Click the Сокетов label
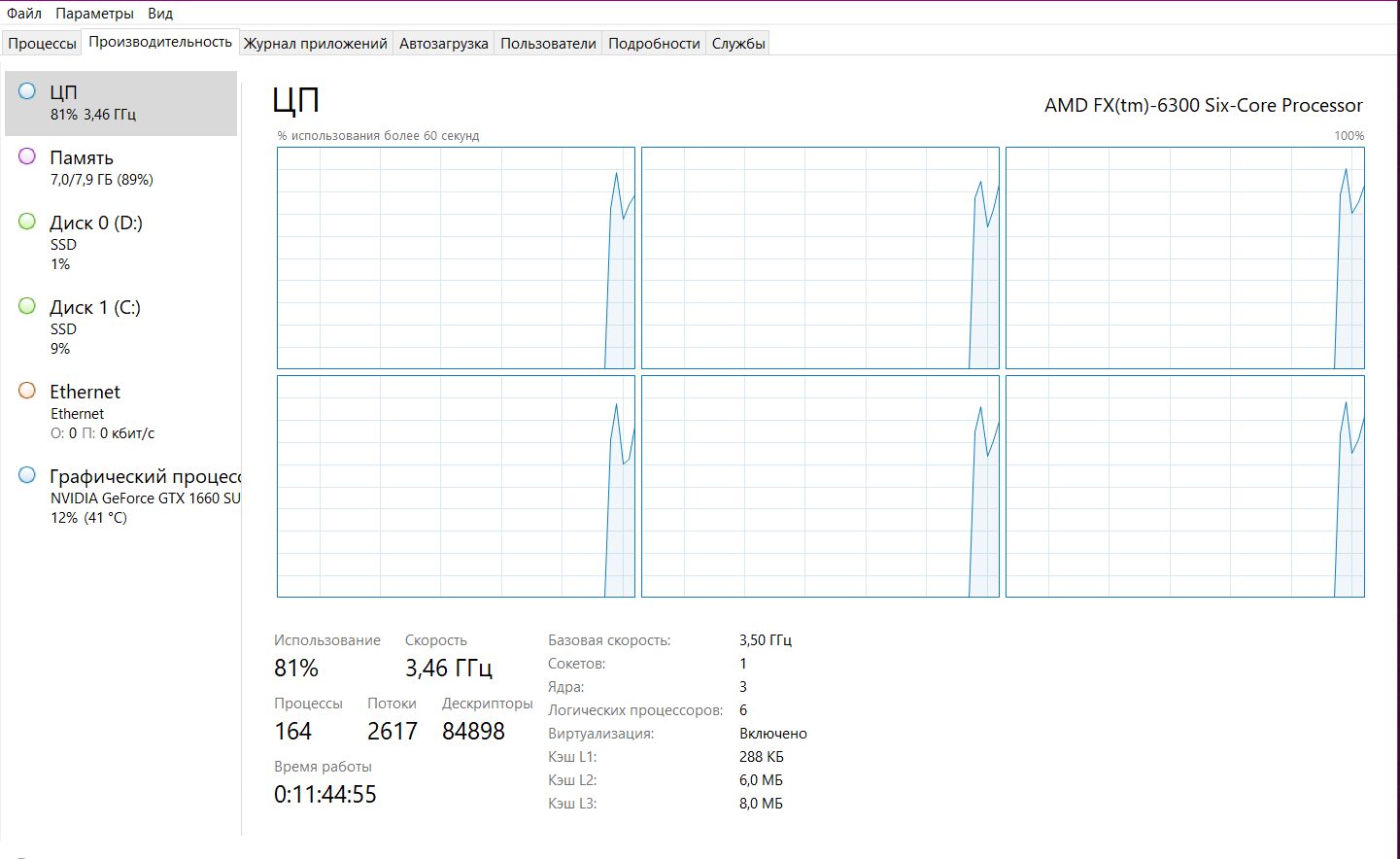The width and height of the screenshot is (1400, 859). click(x=577, y=664)
